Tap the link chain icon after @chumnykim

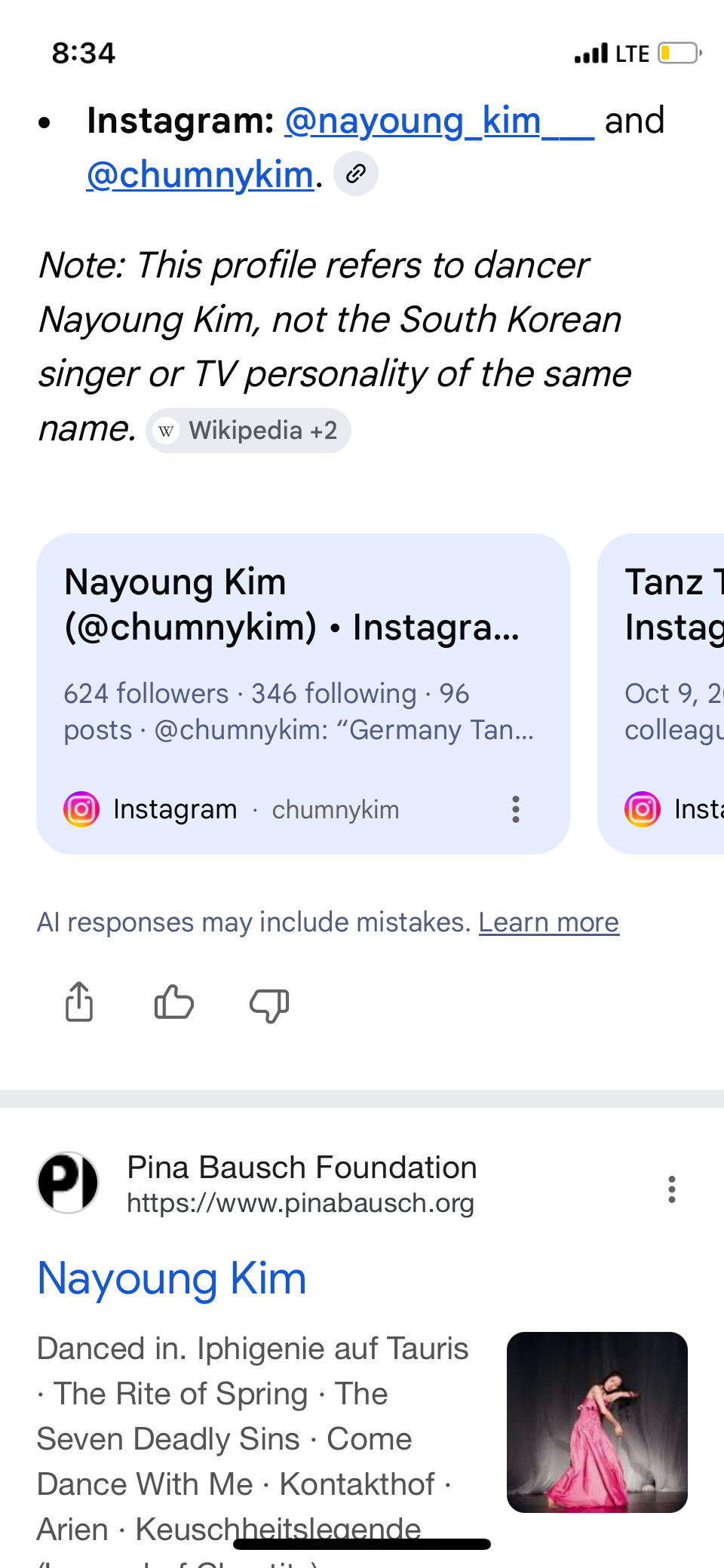click(356, 174)
